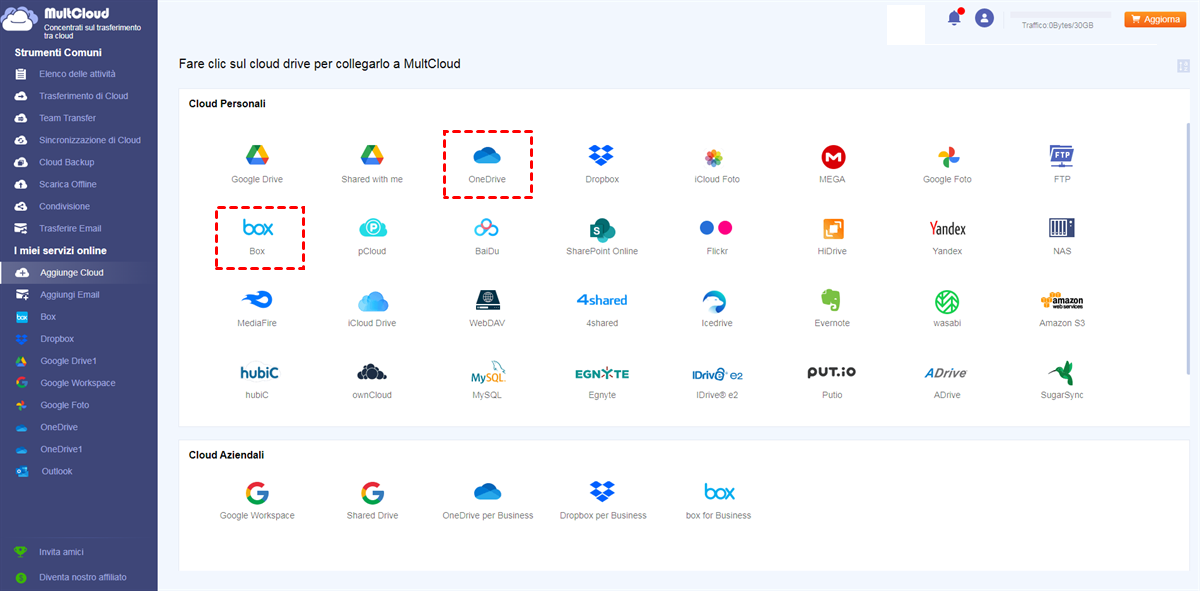1200x591 pixels.
Task: Choose the Shared Drive business icon
Action: [372, 501]
